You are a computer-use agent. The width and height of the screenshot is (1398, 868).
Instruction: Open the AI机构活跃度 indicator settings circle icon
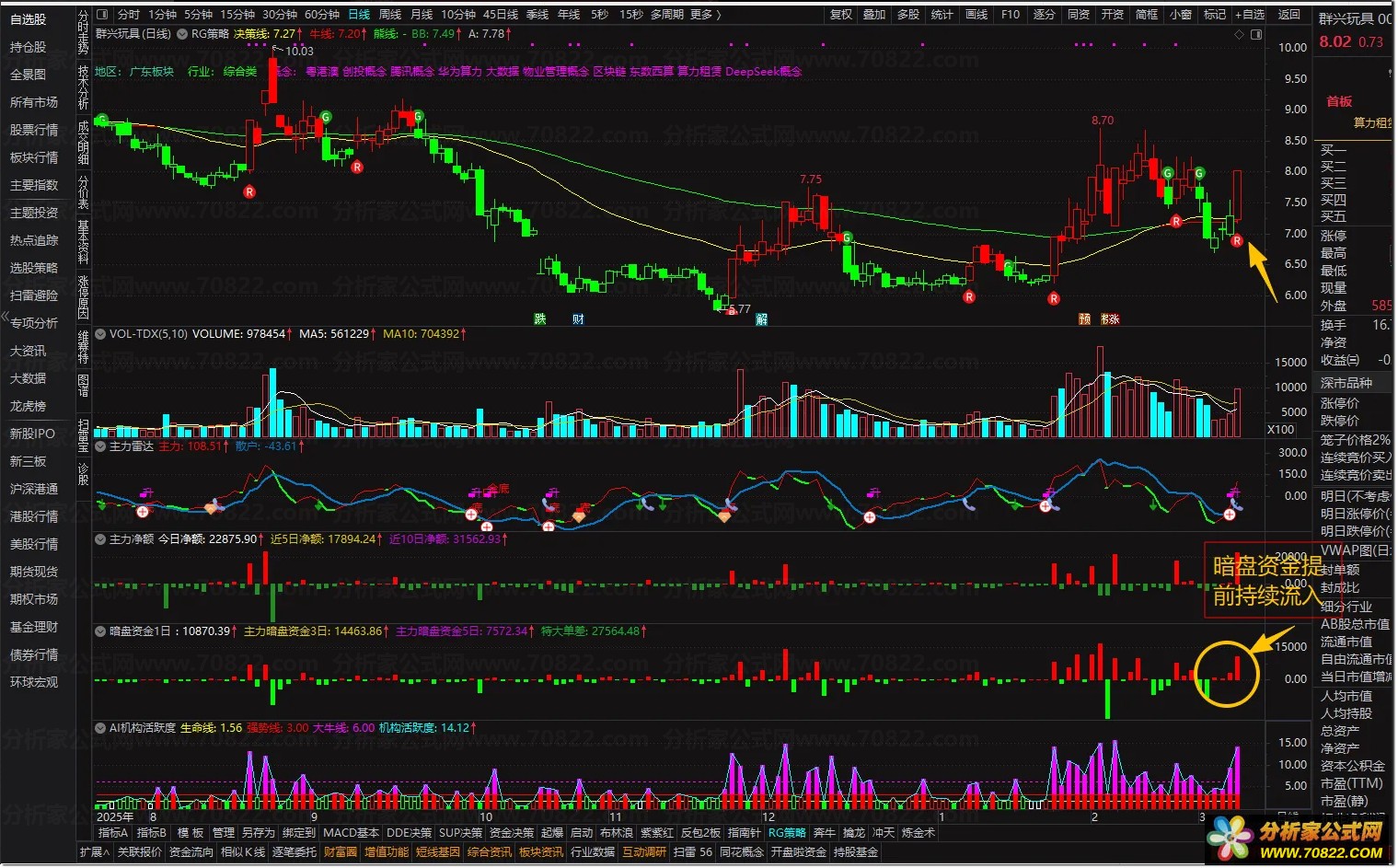[100, 727]
